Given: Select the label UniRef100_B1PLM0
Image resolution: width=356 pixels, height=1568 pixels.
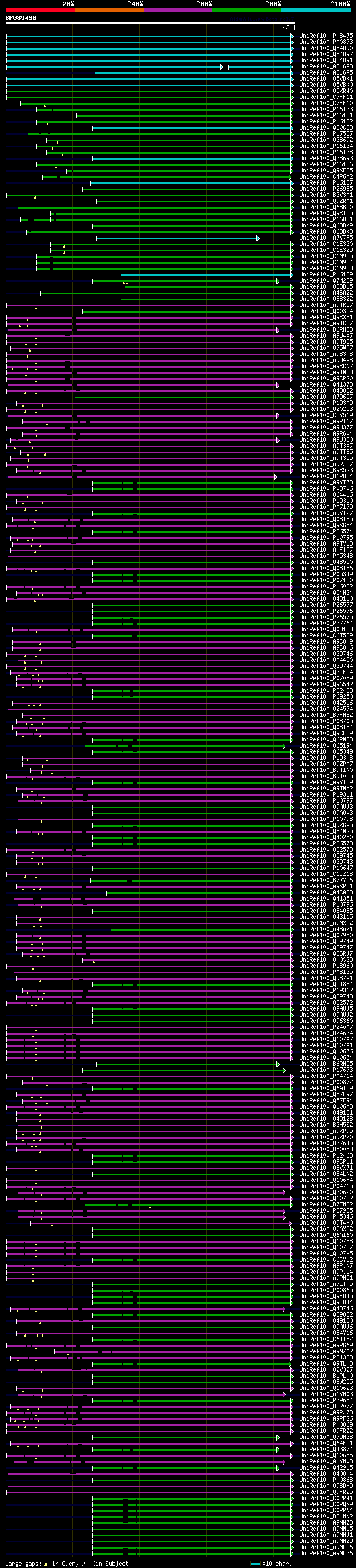Looking at the screenshot, I should (326, 1376).
